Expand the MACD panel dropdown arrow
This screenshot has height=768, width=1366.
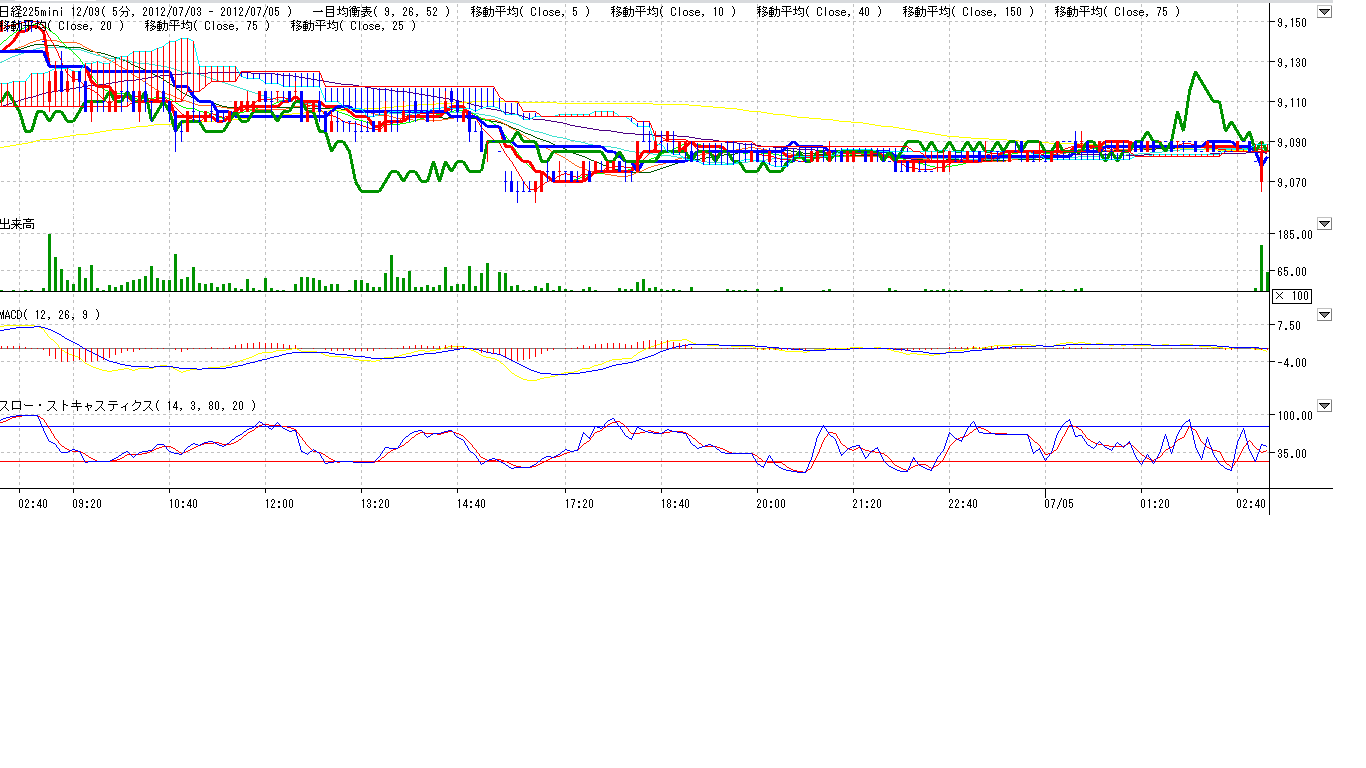click(x=1324, y=315)
